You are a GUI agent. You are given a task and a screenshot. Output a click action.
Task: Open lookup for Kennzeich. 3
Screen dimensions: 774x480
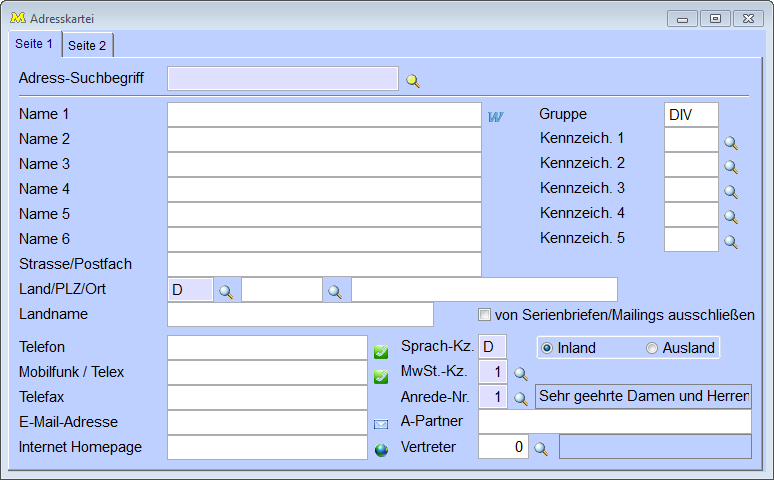pos(731,192)
